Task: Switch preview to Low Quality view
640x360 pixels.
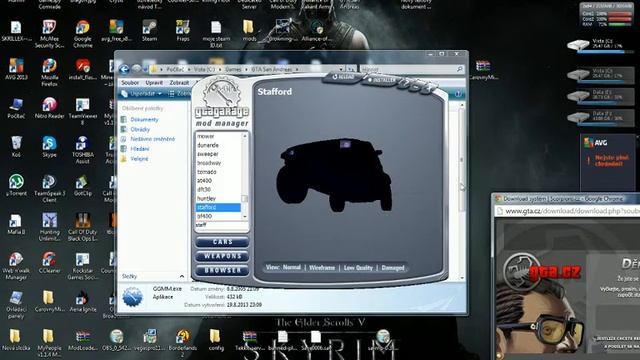Action: click(358, 268)
